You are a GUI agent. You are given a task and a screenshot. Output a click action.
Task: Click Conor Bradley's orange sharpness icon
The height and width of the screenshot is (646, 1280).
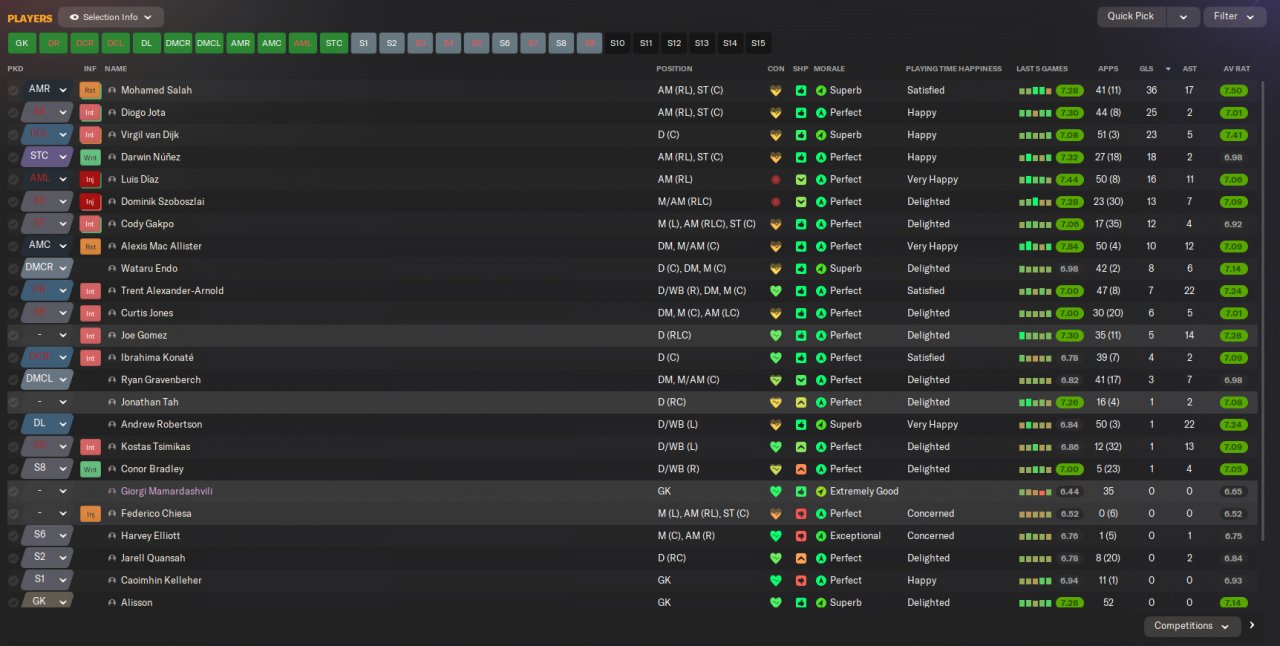click(x=801, y=469)
